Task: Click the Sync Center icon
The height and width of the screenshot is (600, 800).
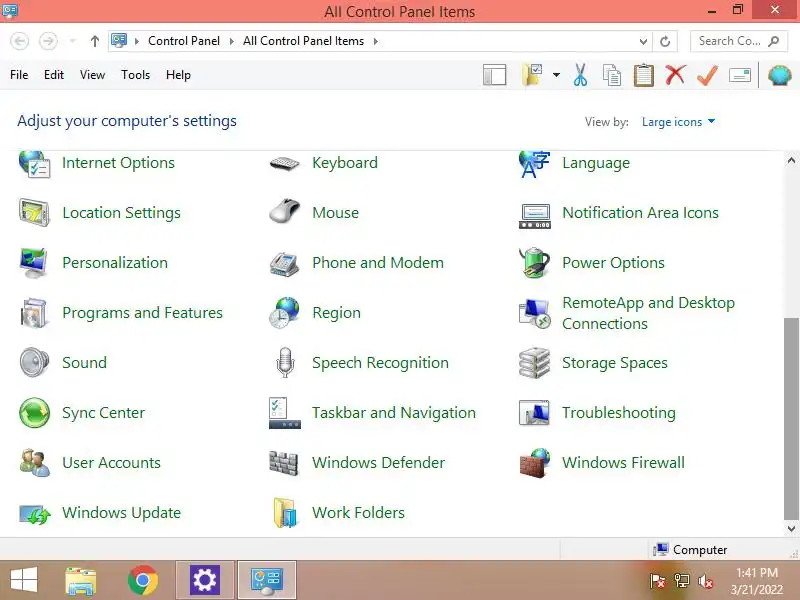Action: point(34,412)
